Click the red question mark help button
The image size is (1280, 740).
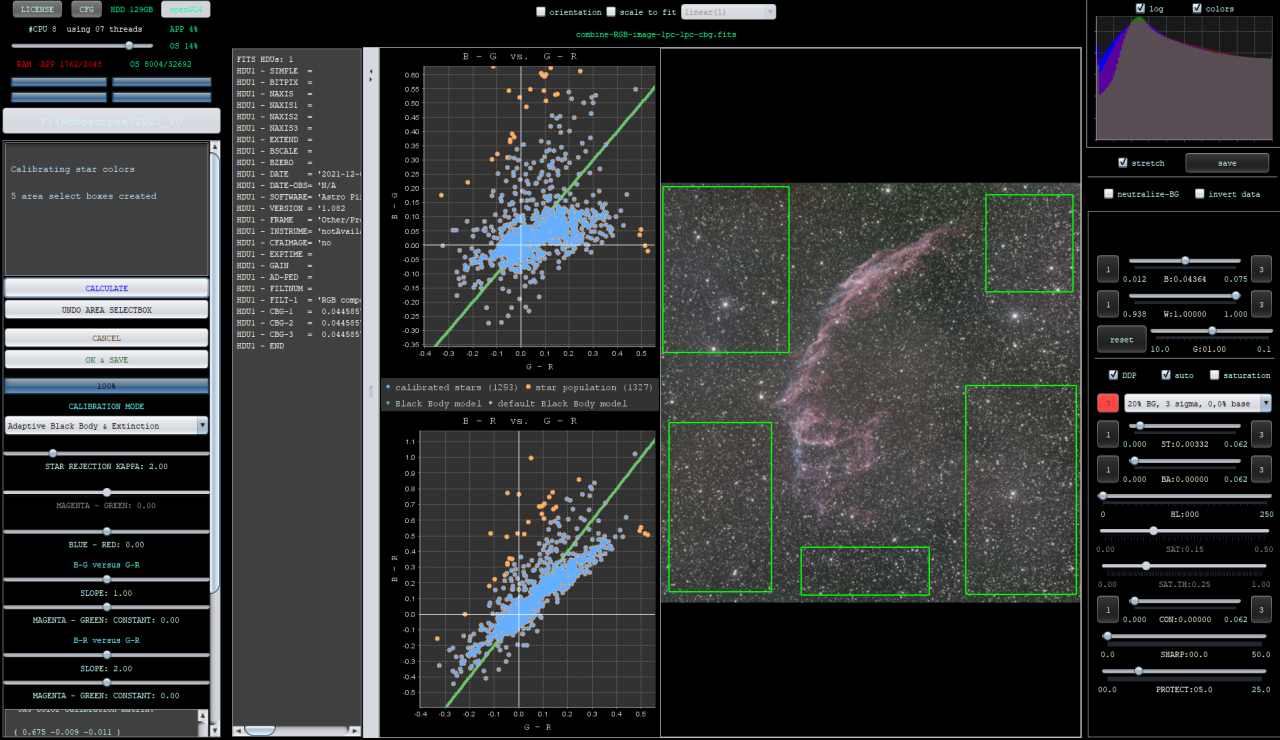[1108, 403]
